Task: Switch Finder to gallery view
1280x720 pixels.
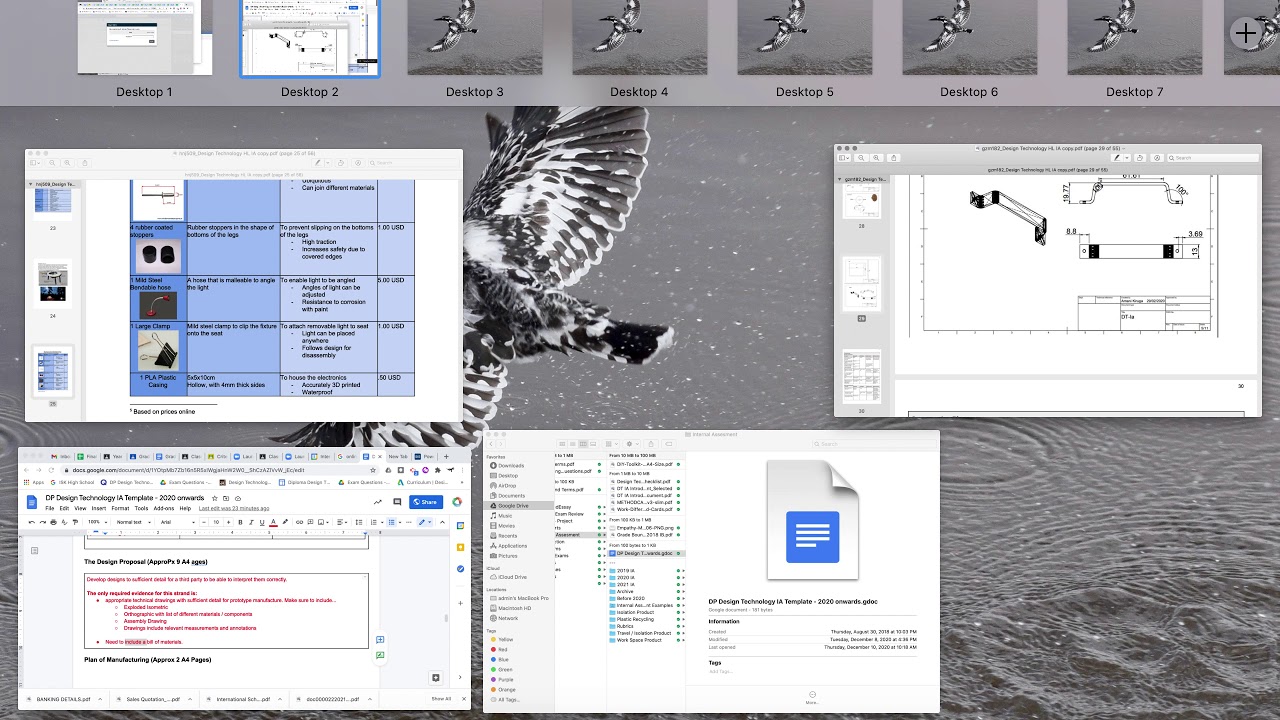Action: click(x=593, y=444)
